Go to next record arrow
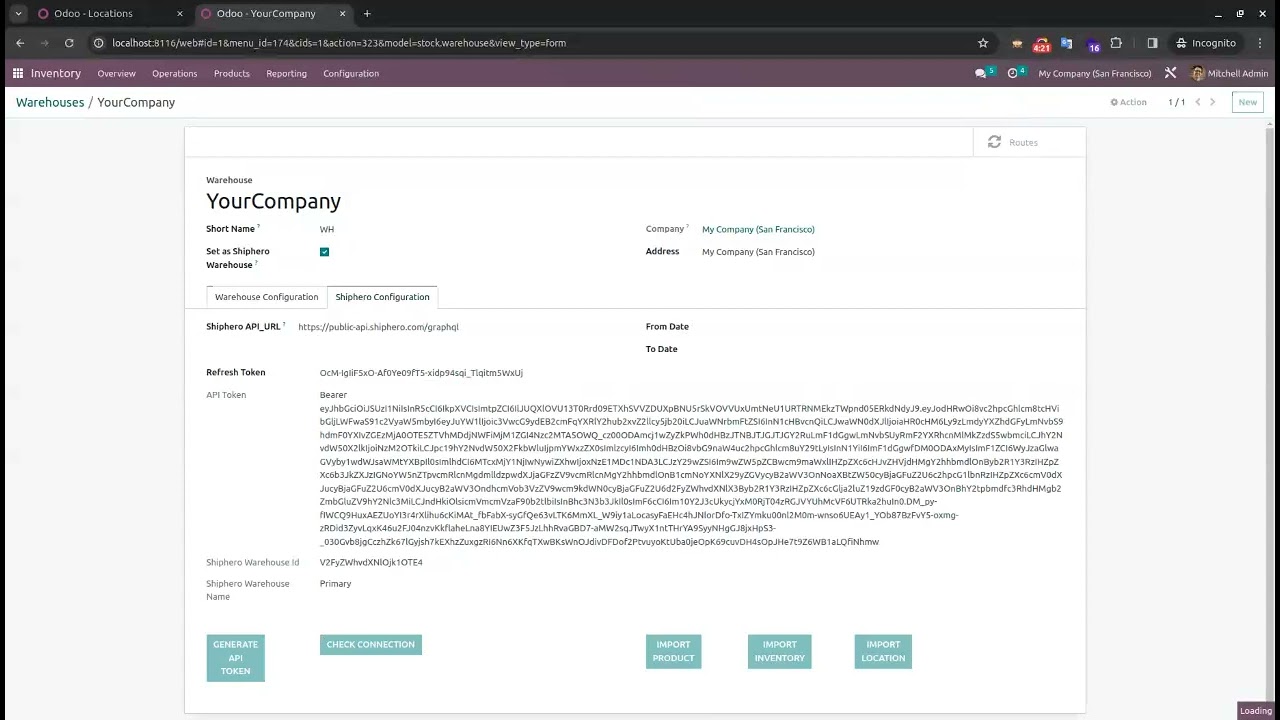 [x=1212, y=102]
